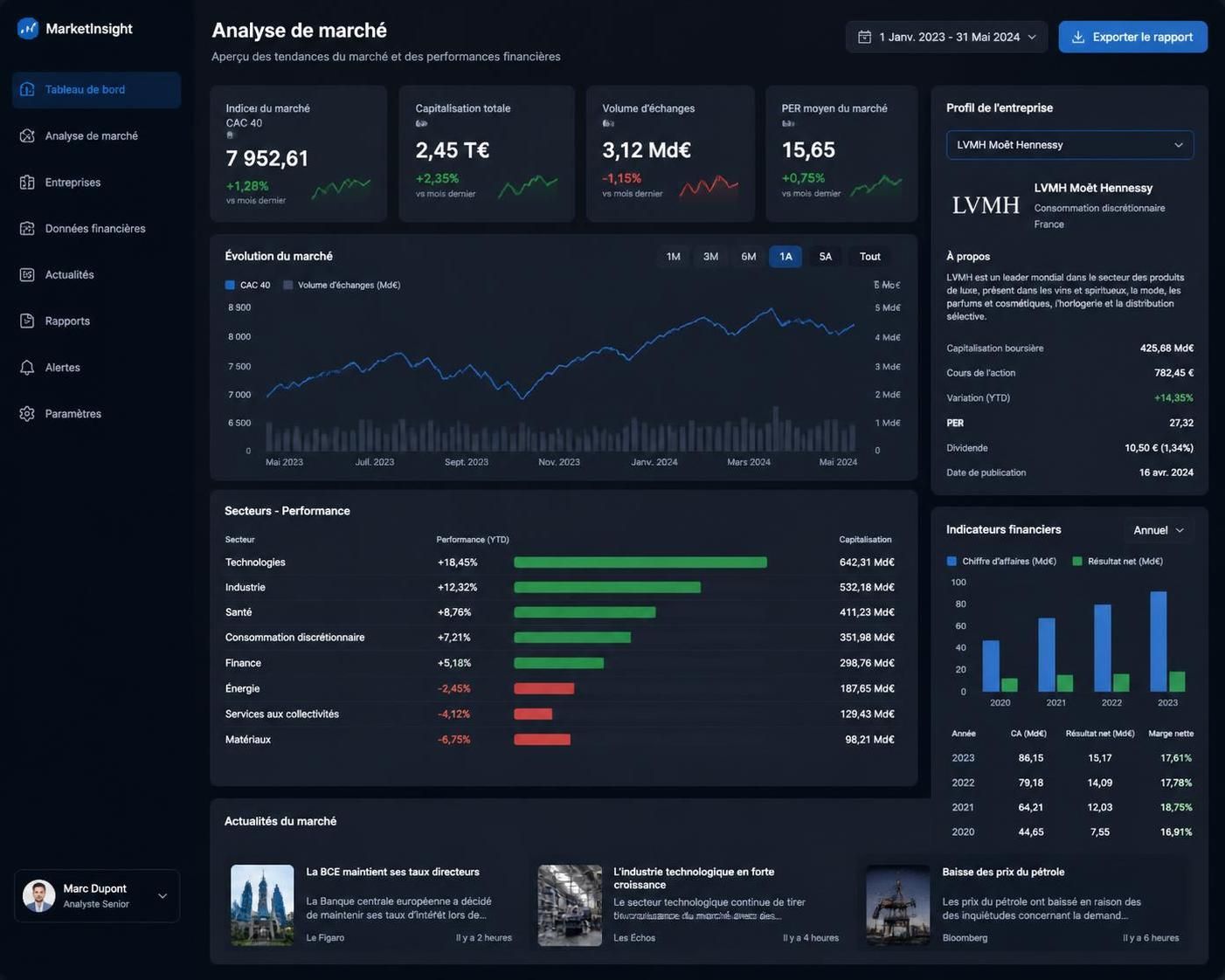
Task: Open the Annuel period dropdown
Action: coord(1159,530)
